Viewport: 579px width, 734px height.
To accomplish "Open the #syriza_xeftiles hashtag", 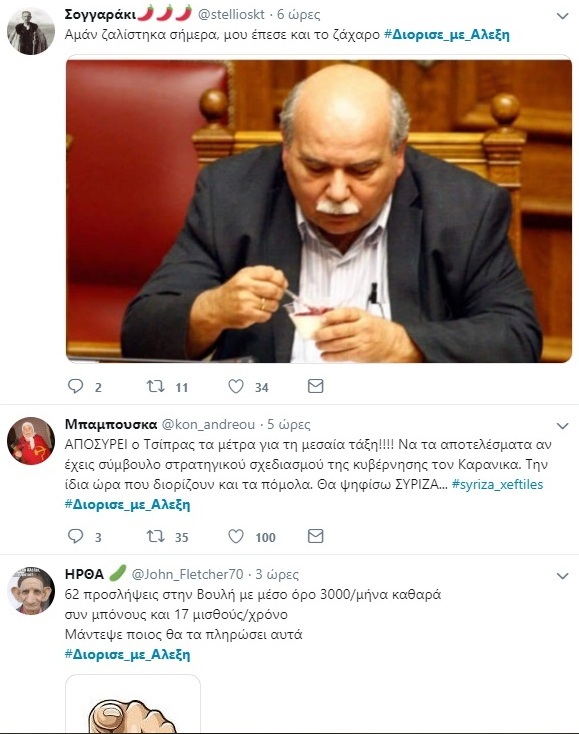I will [498, 484].
